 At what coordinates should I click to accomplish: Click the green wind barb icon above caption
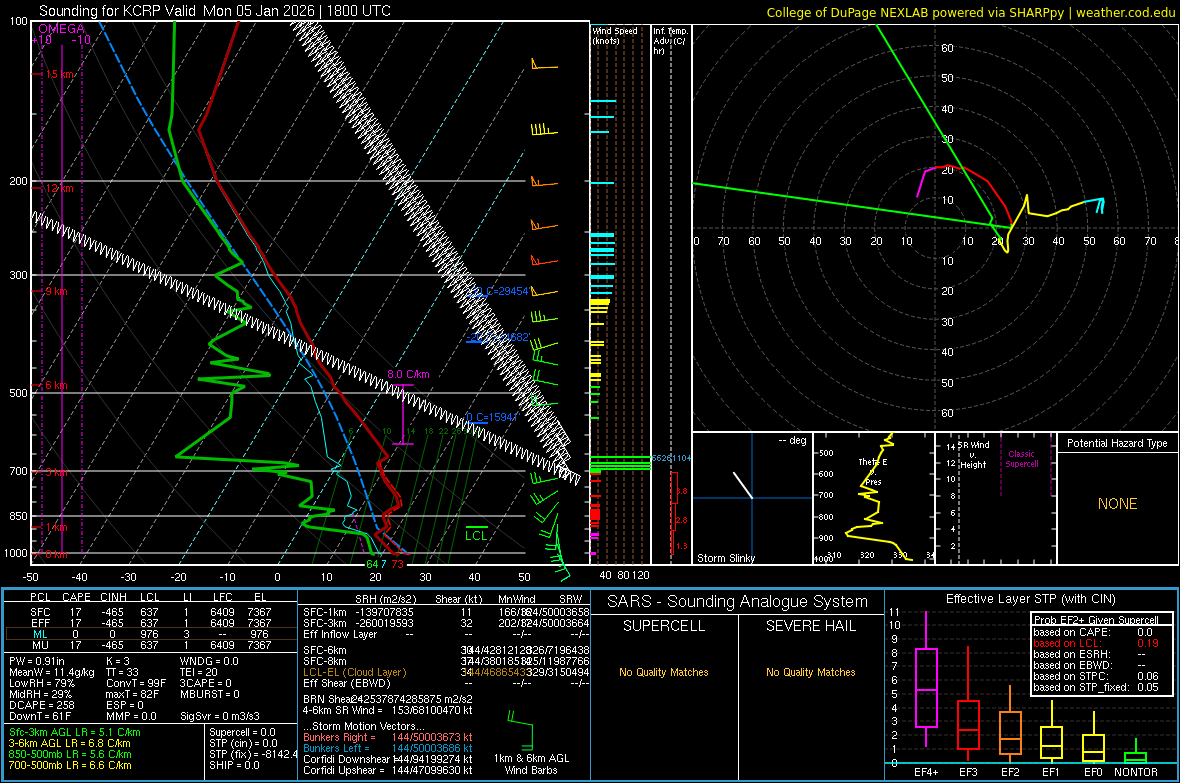point(521,730)
